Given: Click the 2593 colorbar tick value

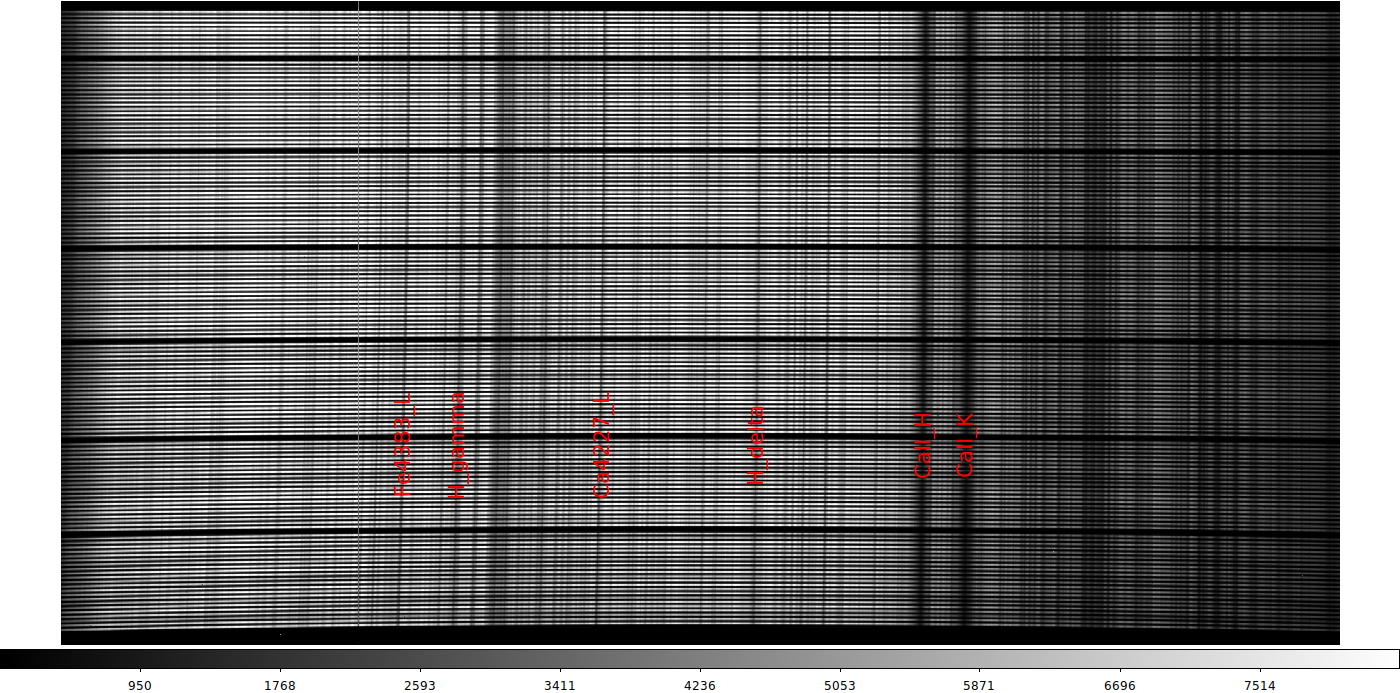Looking at the screenshot, I should pyautogui.click(x=420, y=685).
